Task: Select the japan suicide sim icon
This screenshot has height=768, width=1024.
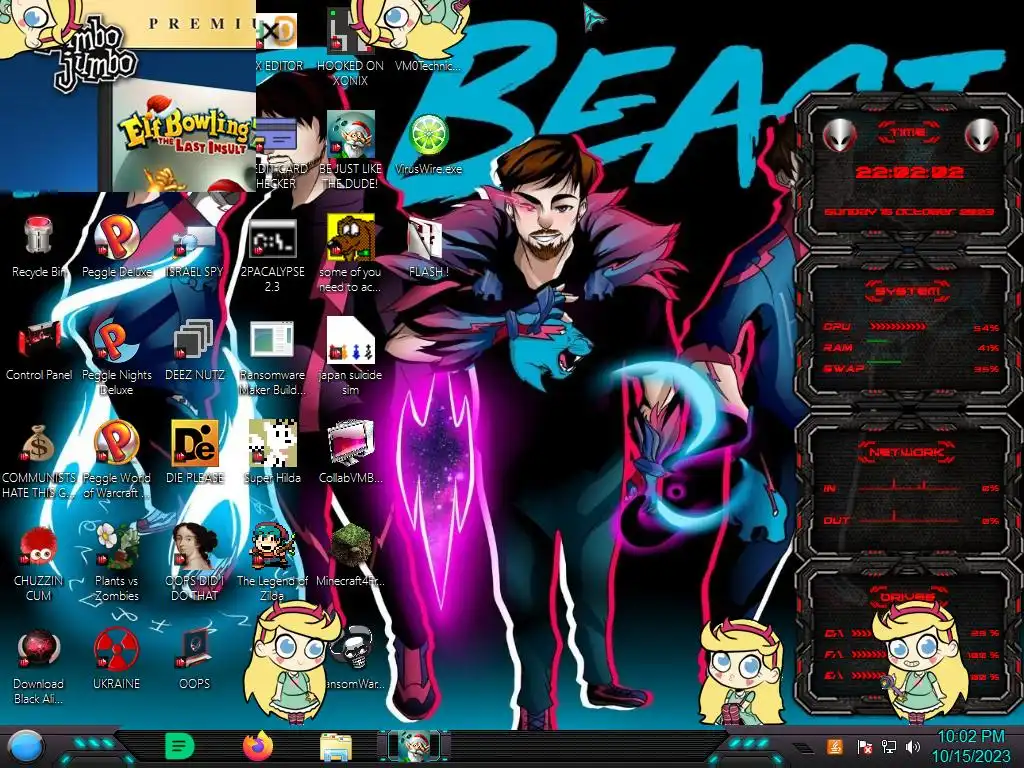Action: click(350, 340)
